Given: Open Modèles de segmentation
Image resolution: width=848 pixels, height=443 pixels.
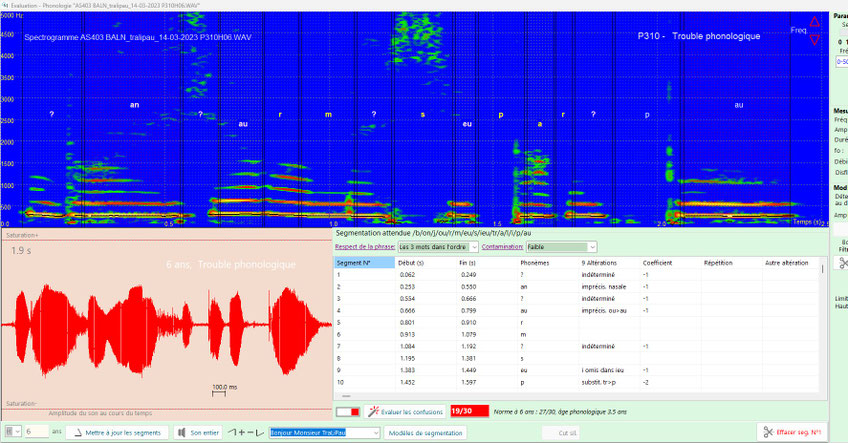Looking at the screenshot, I should point(426,432).
